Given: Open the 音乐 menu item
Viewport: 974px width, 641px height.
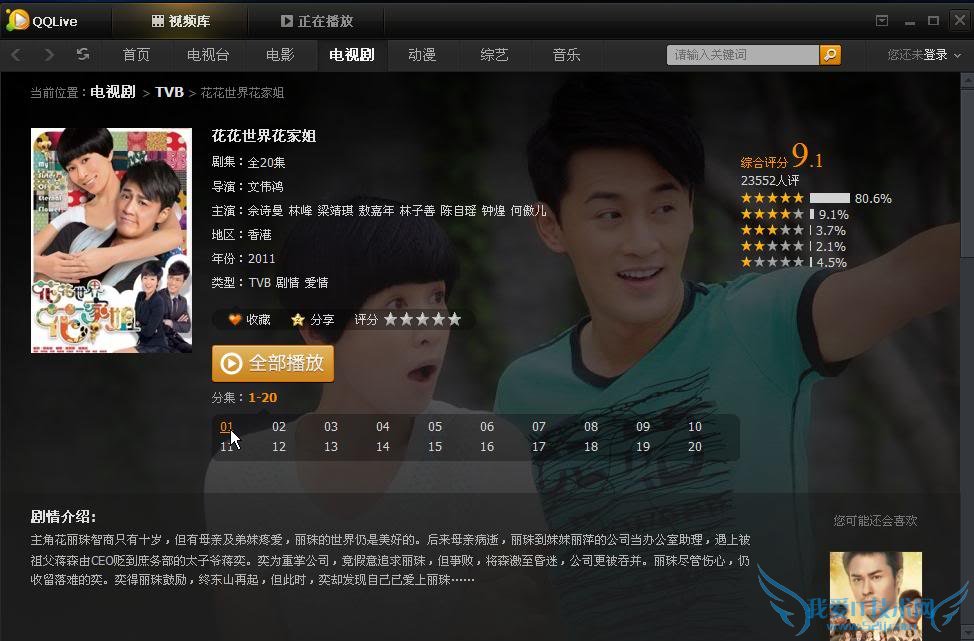Looking at the screenshot, I should coord(567,55).
